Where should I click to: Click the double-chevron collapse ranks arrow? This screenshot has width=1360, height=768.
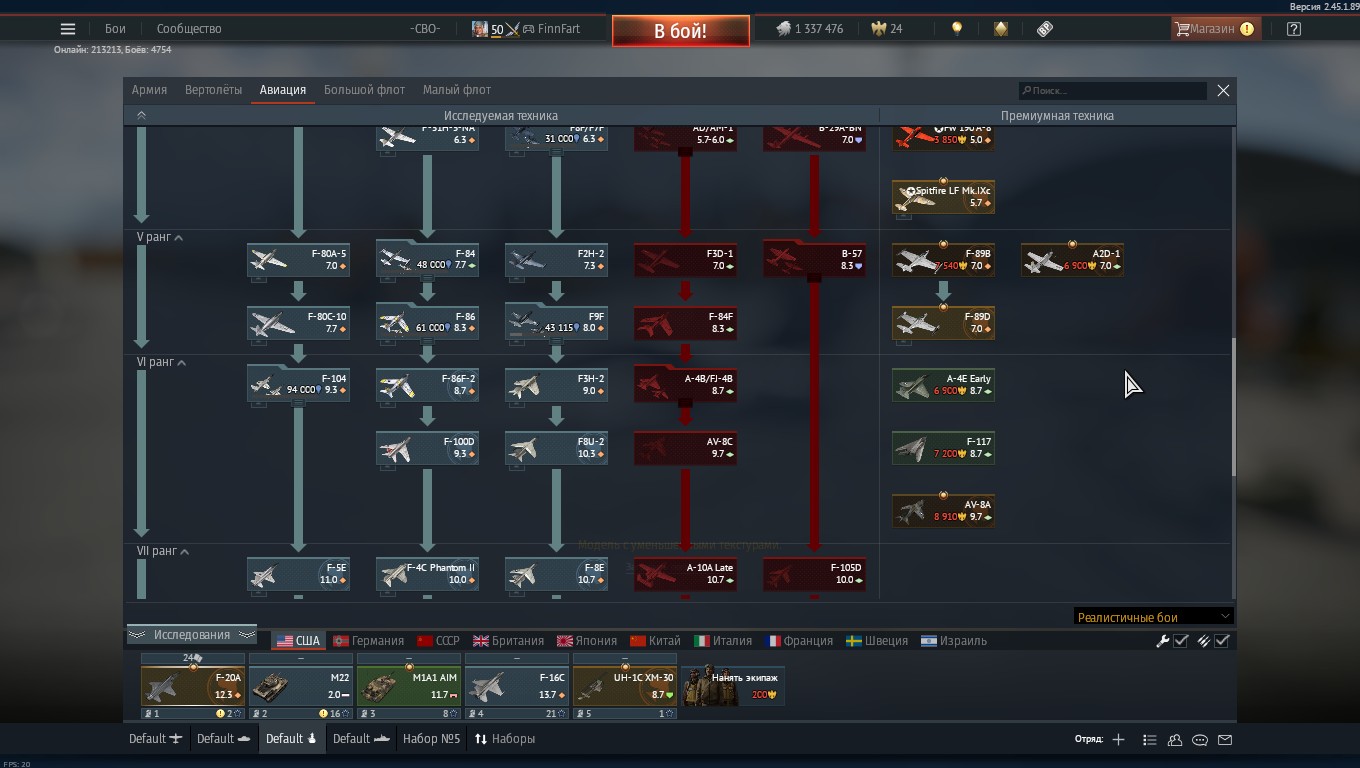pos(141,116)
